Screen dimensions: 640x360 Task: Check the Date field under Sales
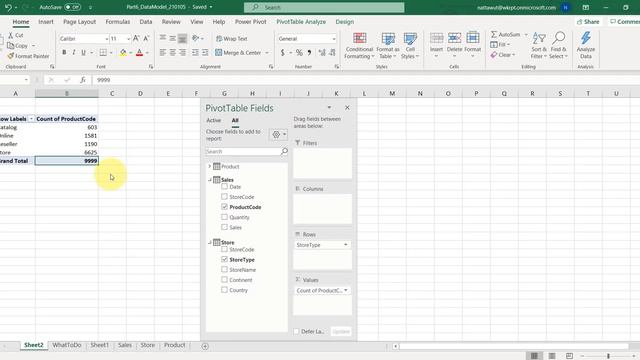[224, 187]
